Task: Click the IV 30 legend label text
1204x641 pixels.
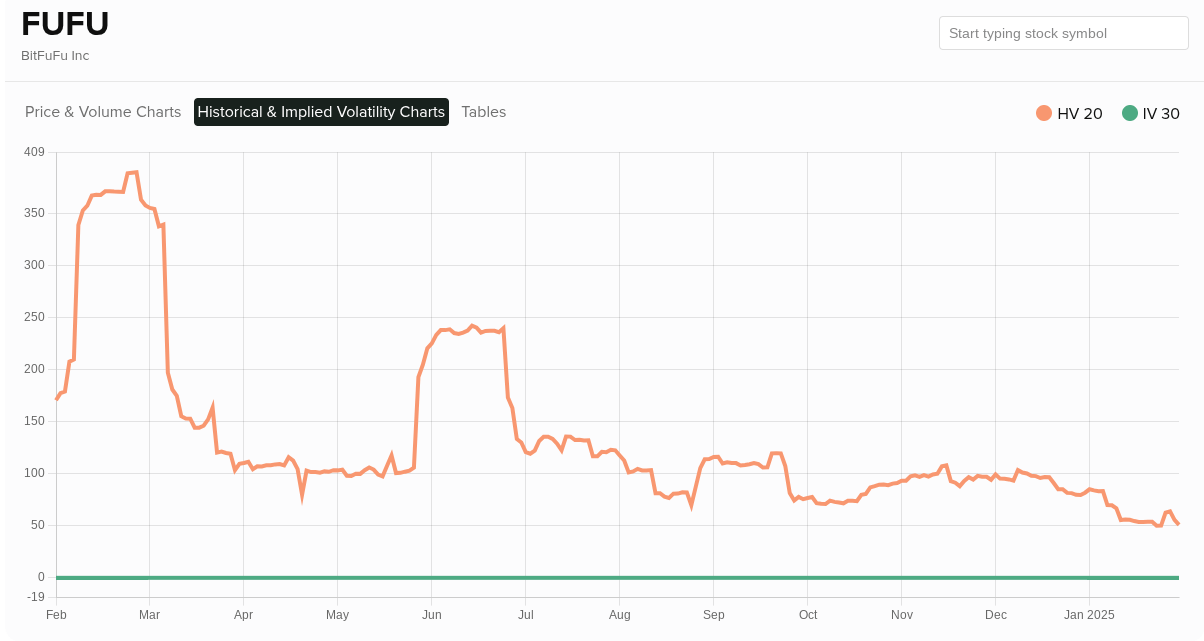Action: pos(1163,114)
